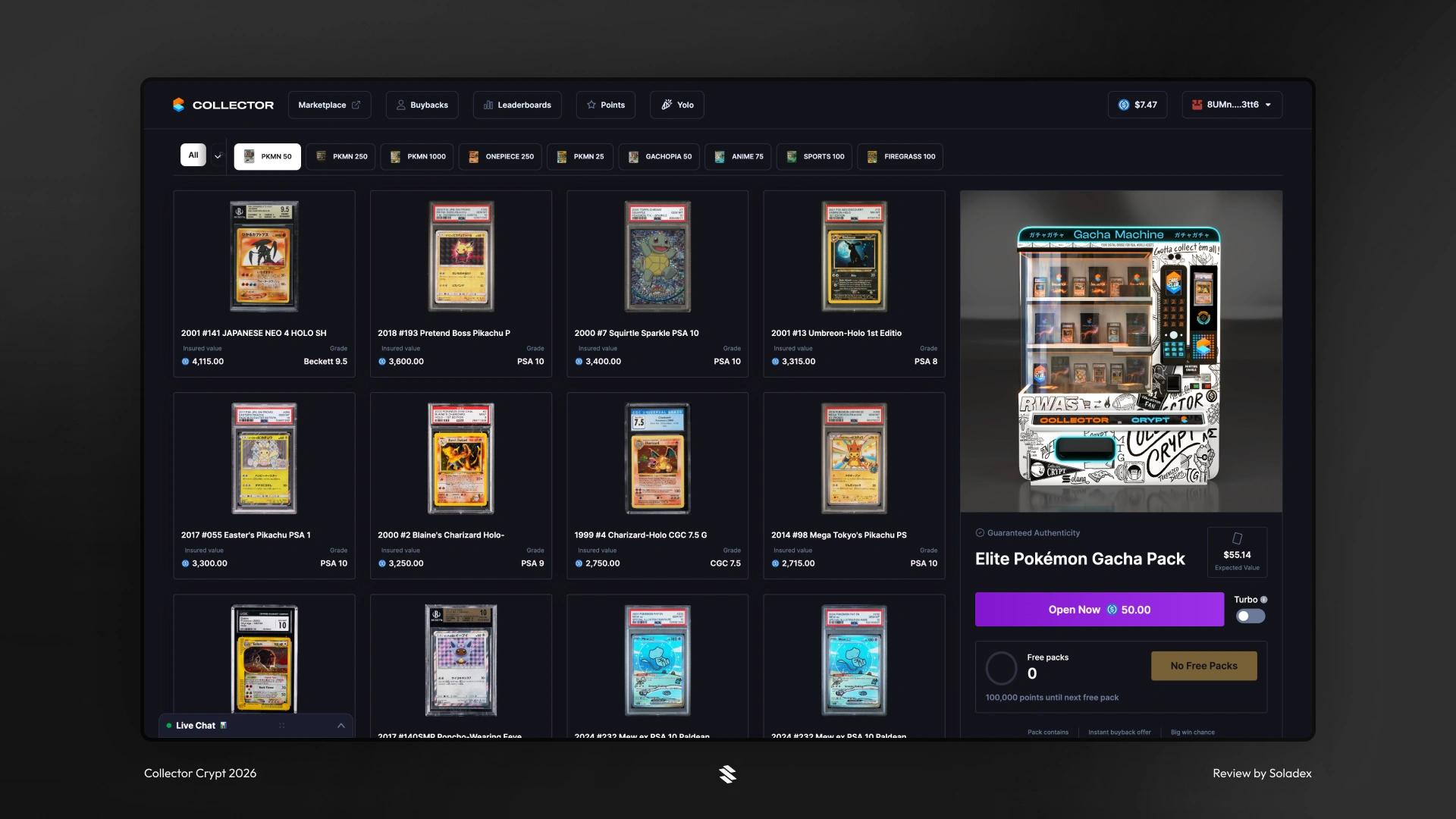Viewport: 1456px width, 819px height.
Task: Click the Guaranteed Authenticity check icon
Action: pyautogui.click(x=980, y=533)
